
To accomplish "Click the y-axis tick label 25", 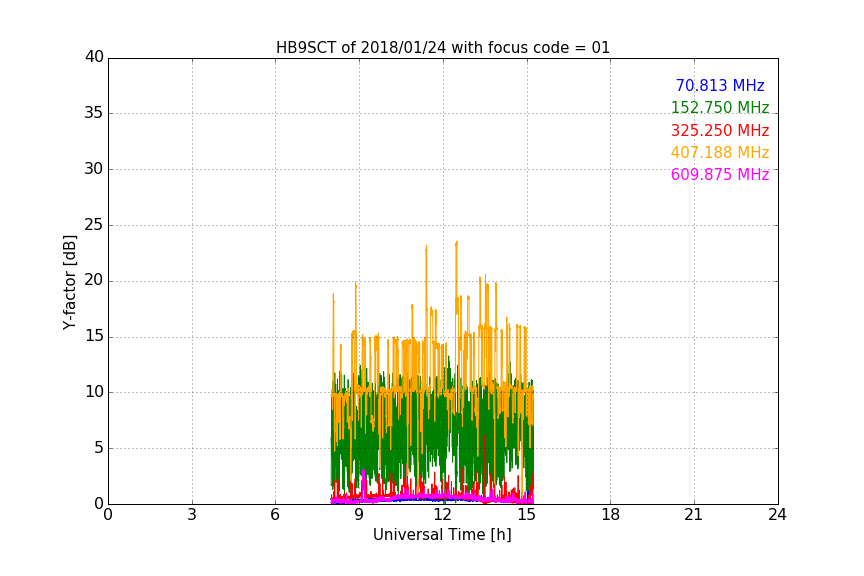I will (94, 224).
